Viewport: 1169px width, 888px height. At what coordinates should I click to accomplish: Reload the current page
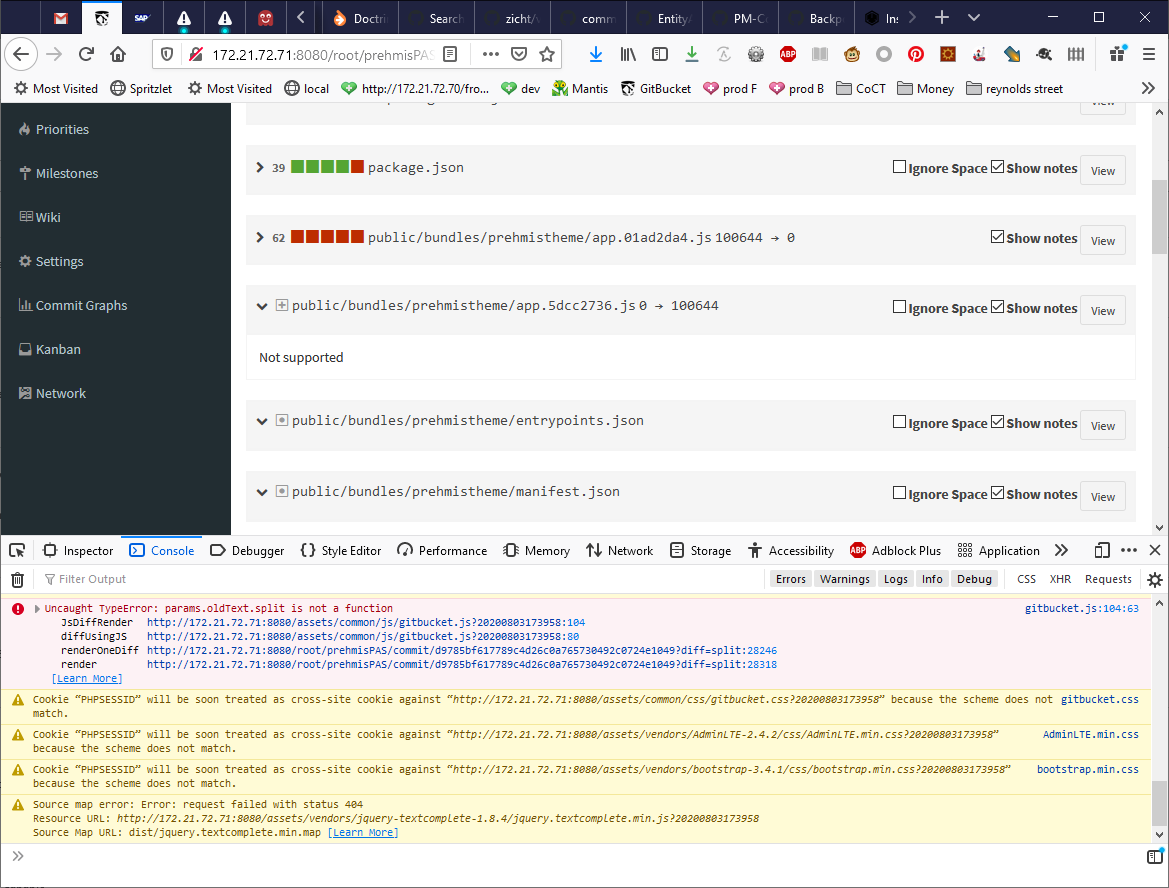click(x=86, y=54)
